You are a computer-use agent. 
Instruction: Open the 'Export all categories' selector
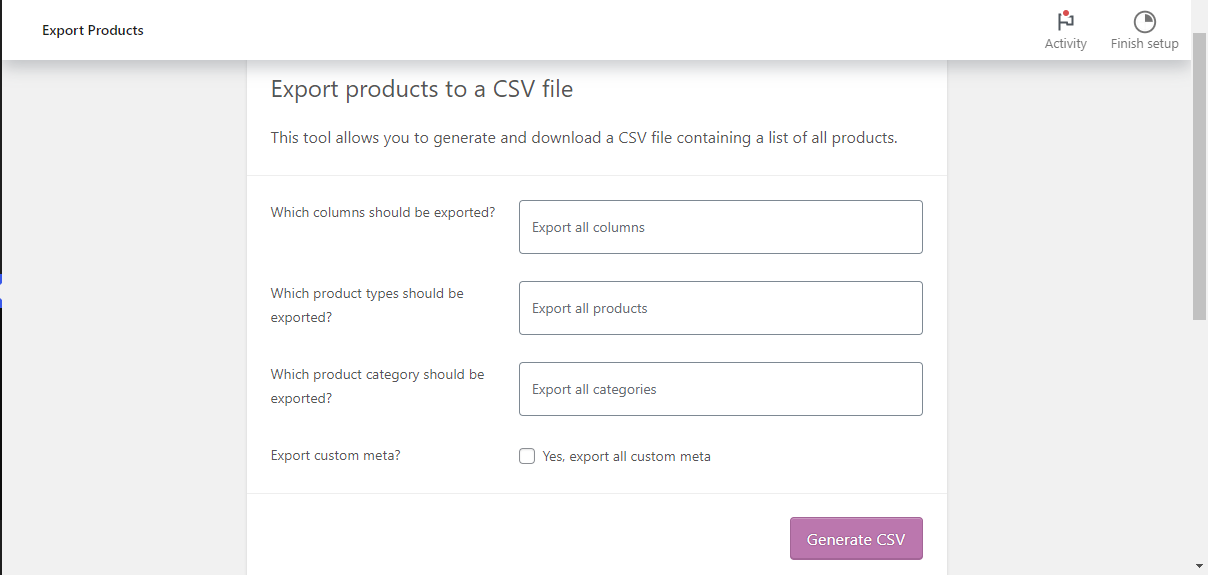pos(720,389)
